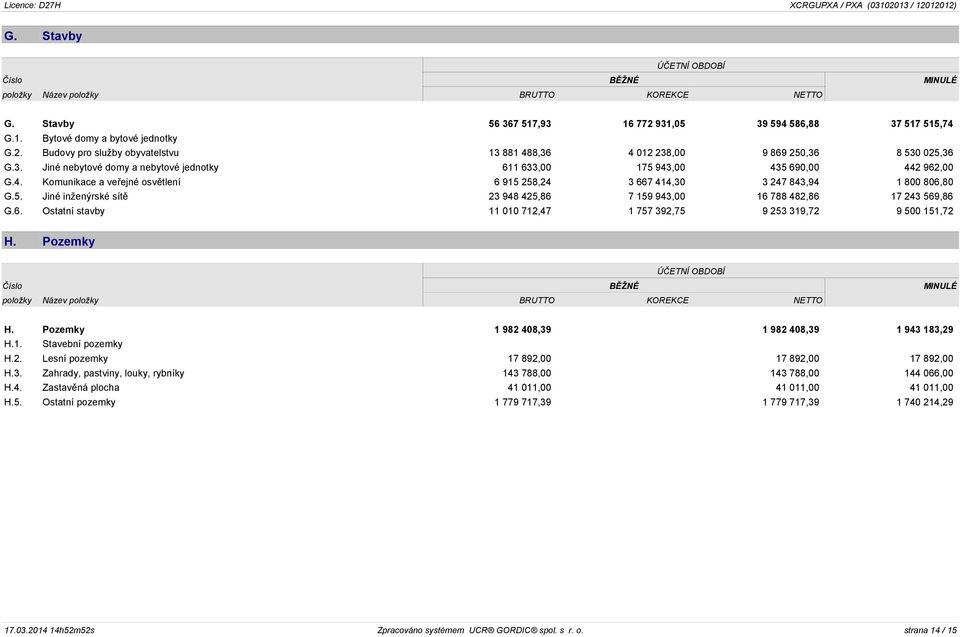This screenshot has width=960, height=637.
Task: Click timestamp '17.03.2014 14h52m52s' in footer
Action: pyautogui.click(x=50, y=630)
